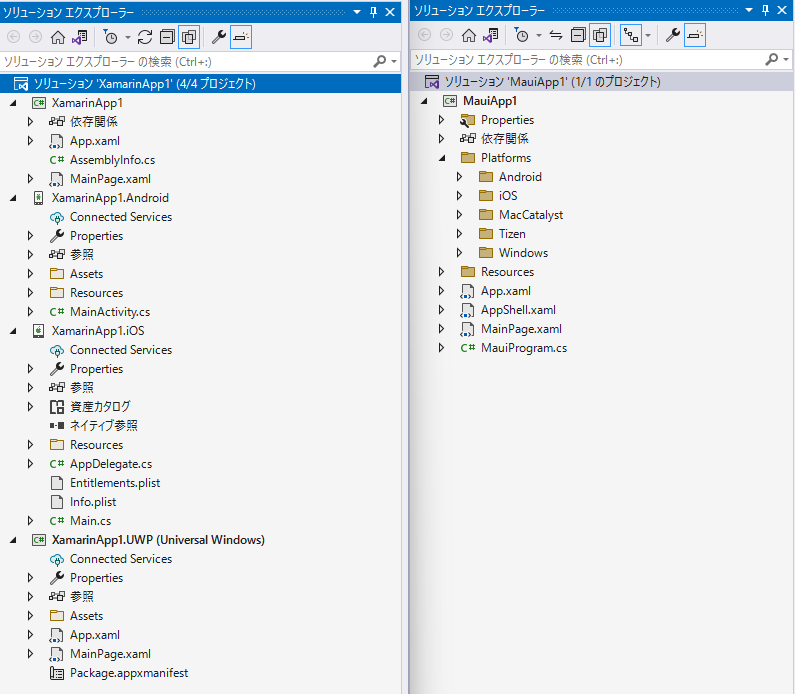Select ネイティブ参照 item
Screen dimensions: 795x694
pyautogui.click(x=103, y=426)
